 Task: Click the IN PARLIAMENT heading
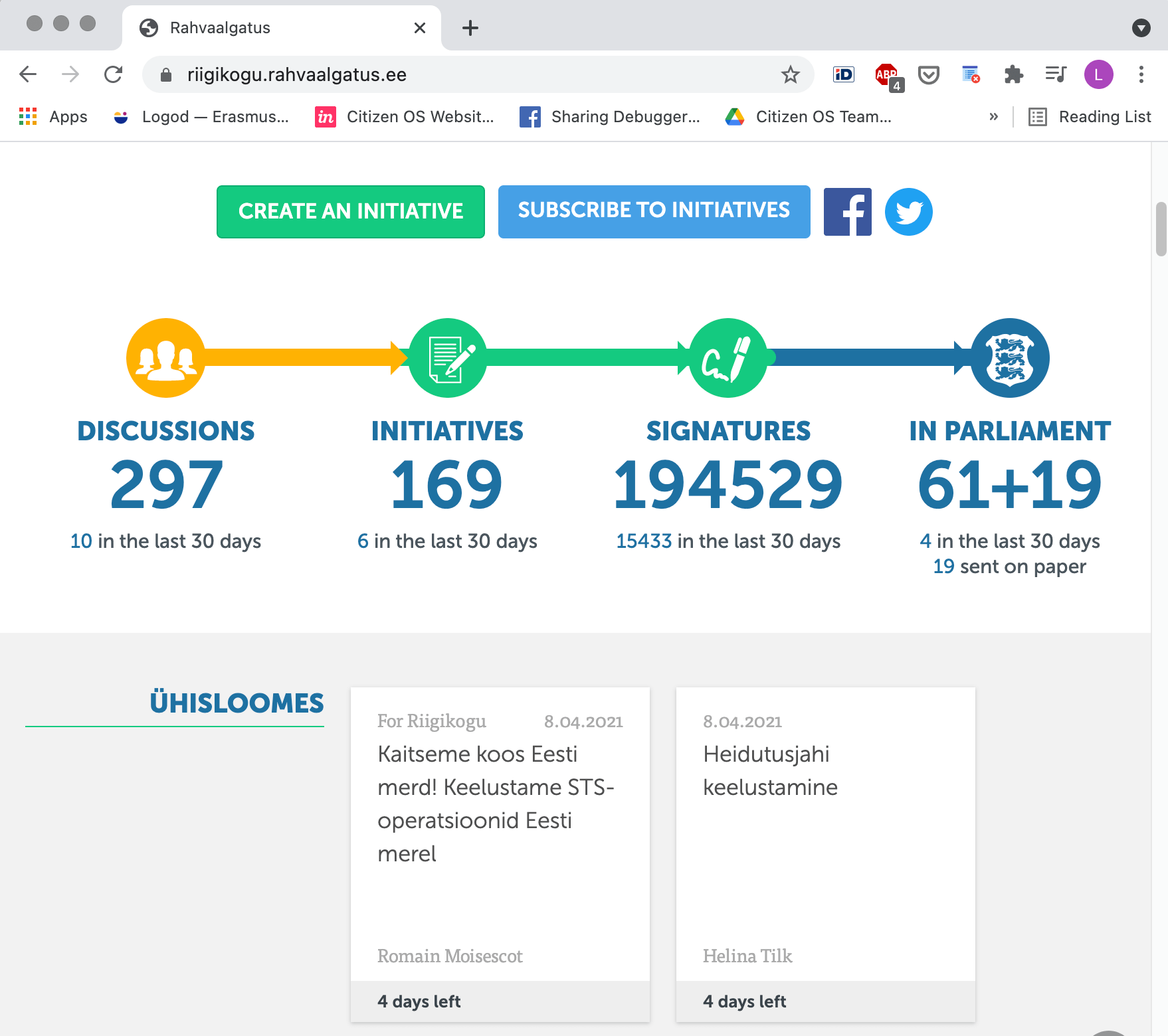[x=1010, y=431]
